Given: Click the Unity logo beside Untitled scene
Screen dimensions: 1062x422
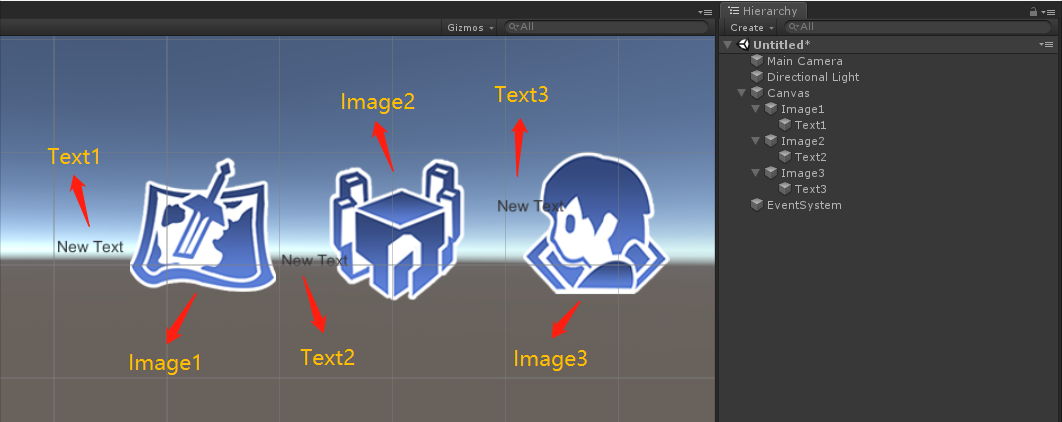Looking at the screenshot, I should (743, 45).
